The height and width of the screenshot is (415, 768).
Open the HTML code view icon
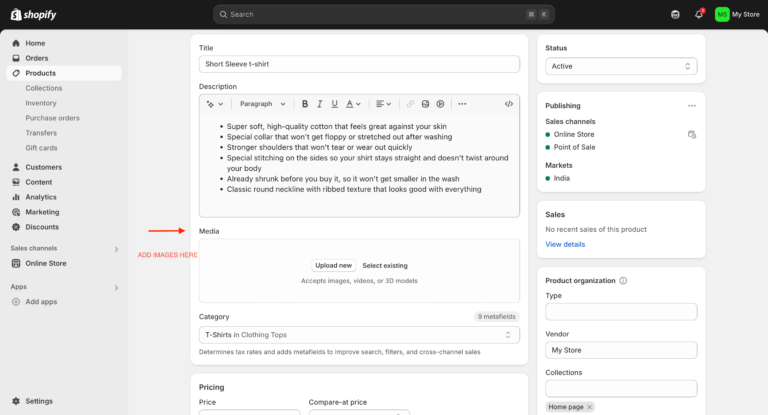tap(508, 104)
